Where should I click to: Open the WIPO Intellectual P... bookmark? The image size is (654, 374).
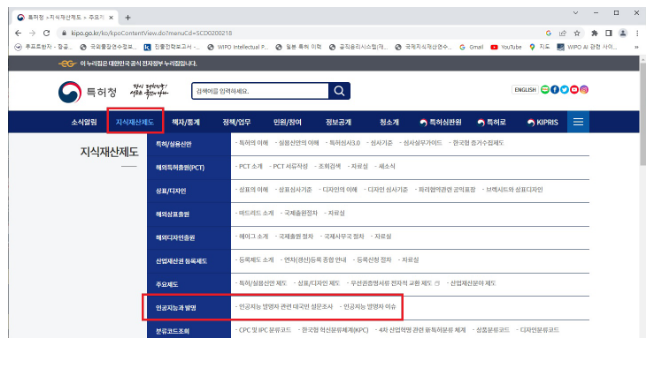[x=238, y=47]
